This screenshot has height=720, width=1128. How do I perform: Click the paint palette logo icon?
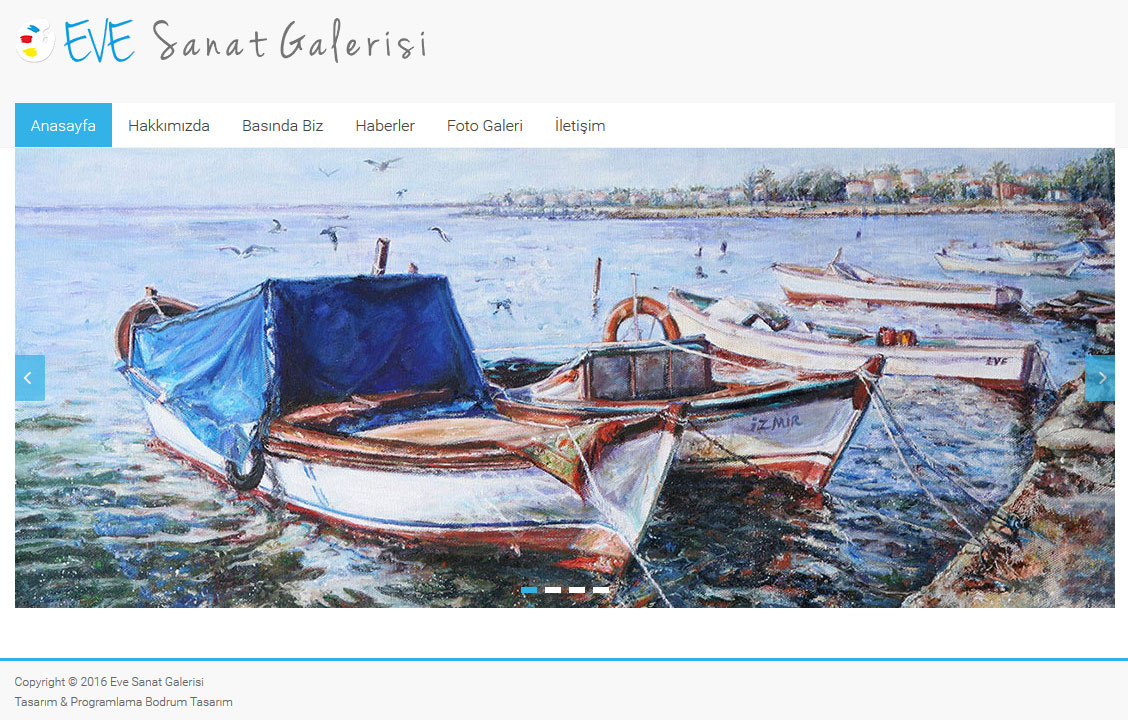click(x=35, y=41)
